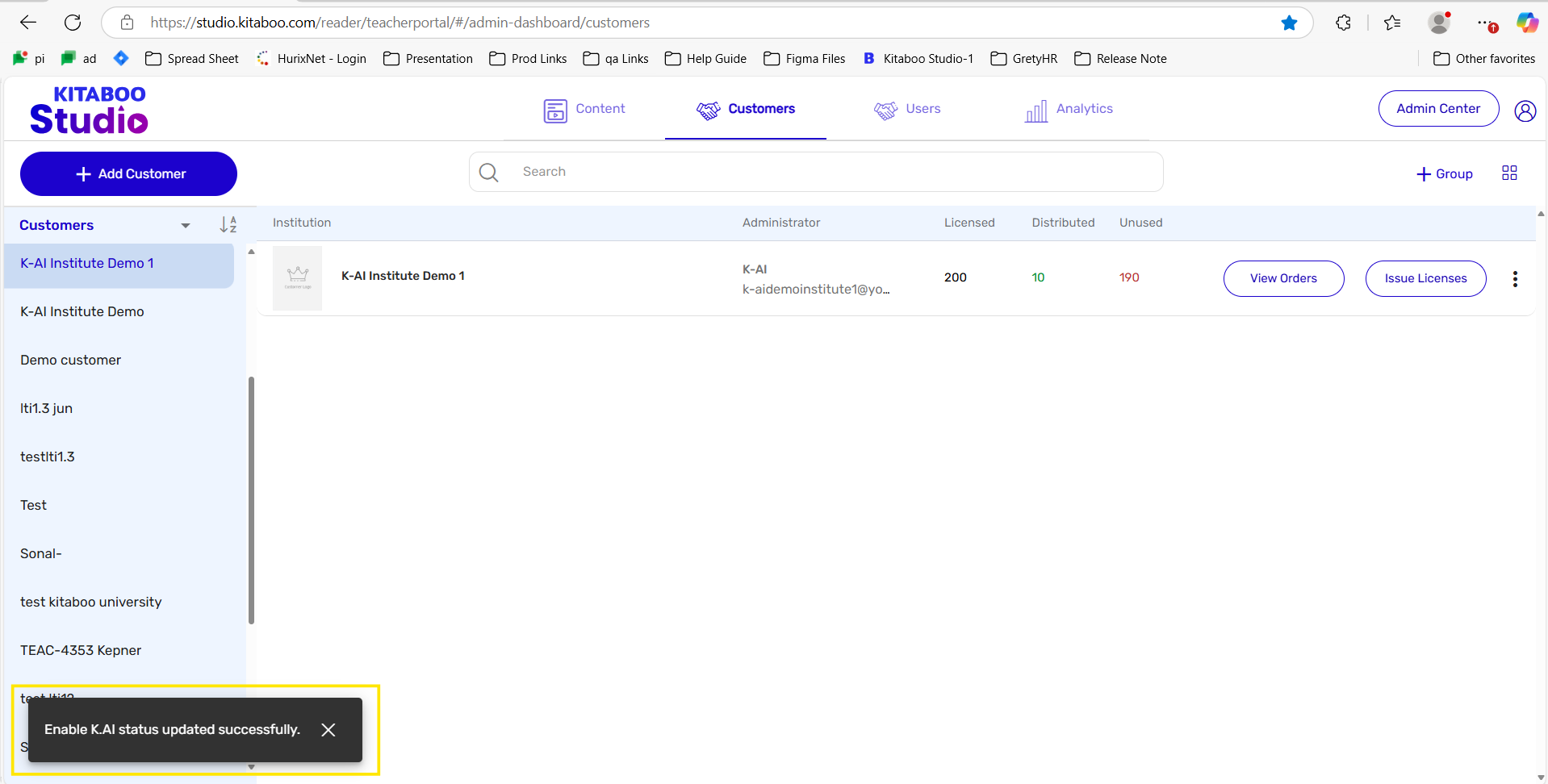This screenshot has height=784, width=1548.
Task: Click the Licensed column header
Action: (x=969, y=223)
